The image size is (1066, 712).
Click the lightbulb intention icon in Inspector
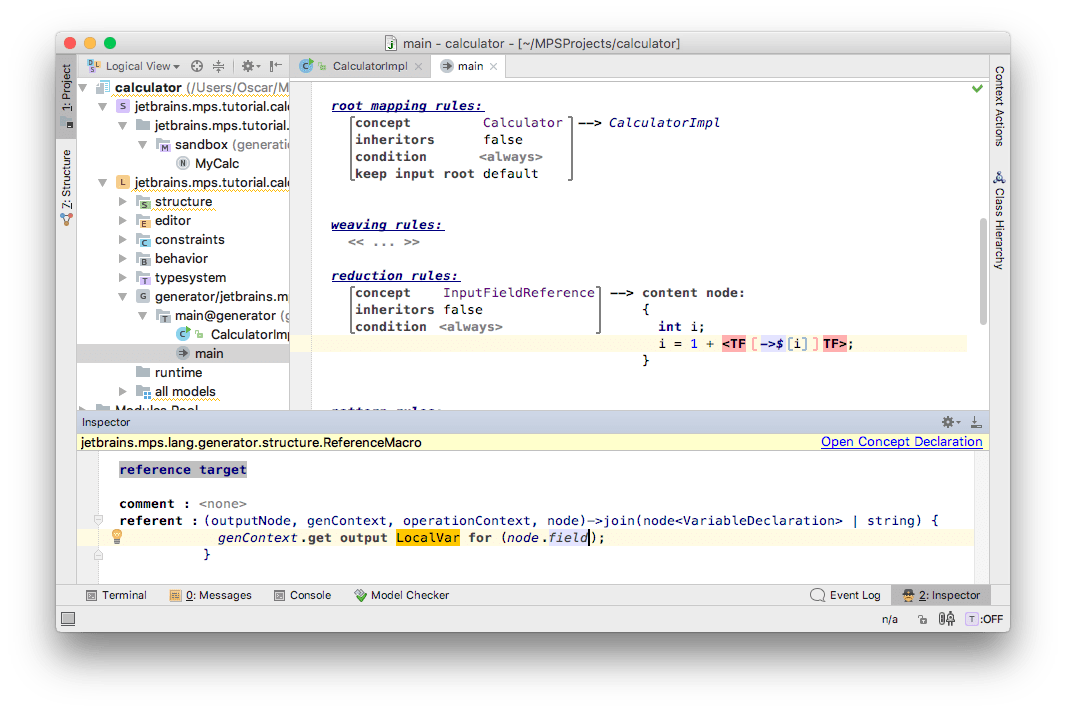[x=116, y=537]
